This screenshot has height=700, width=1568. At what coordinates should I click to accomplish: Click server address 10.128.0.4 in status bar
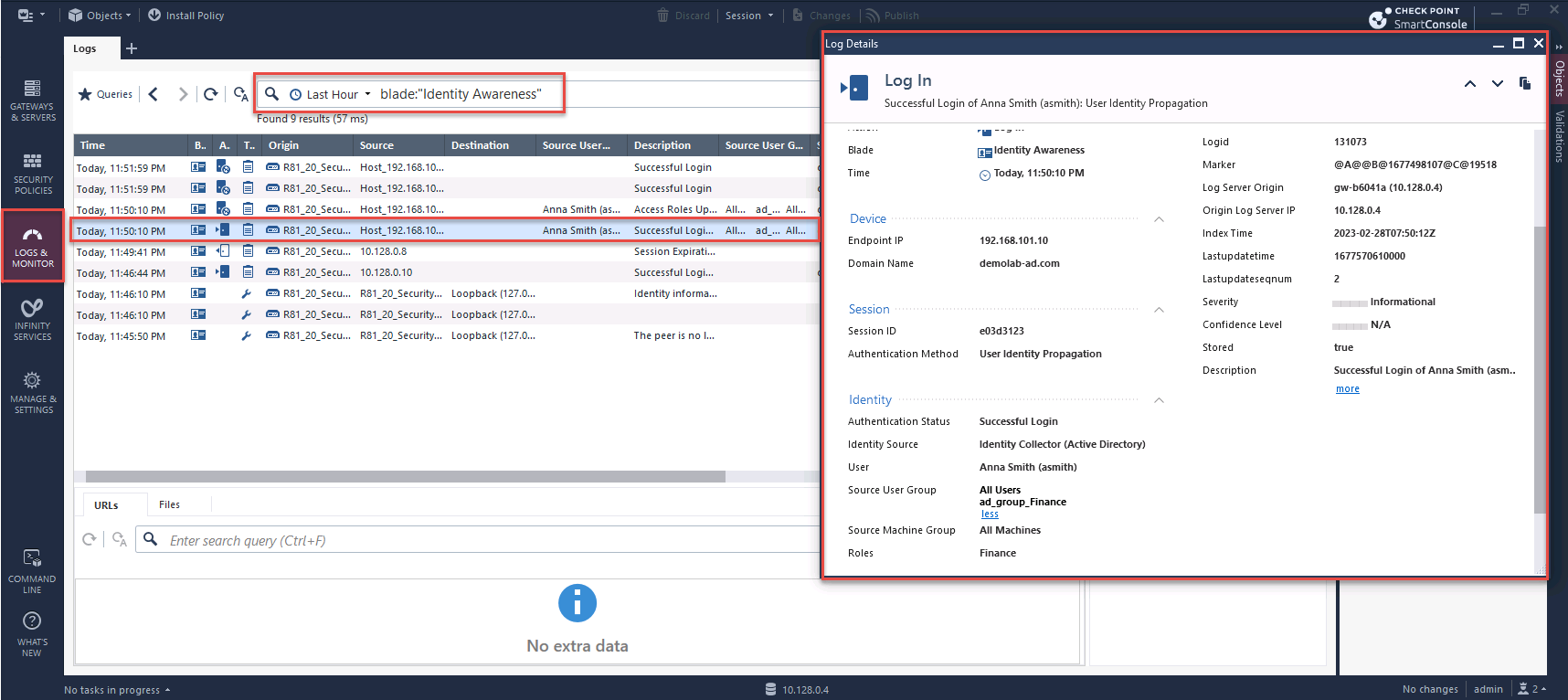pos(805,690)
